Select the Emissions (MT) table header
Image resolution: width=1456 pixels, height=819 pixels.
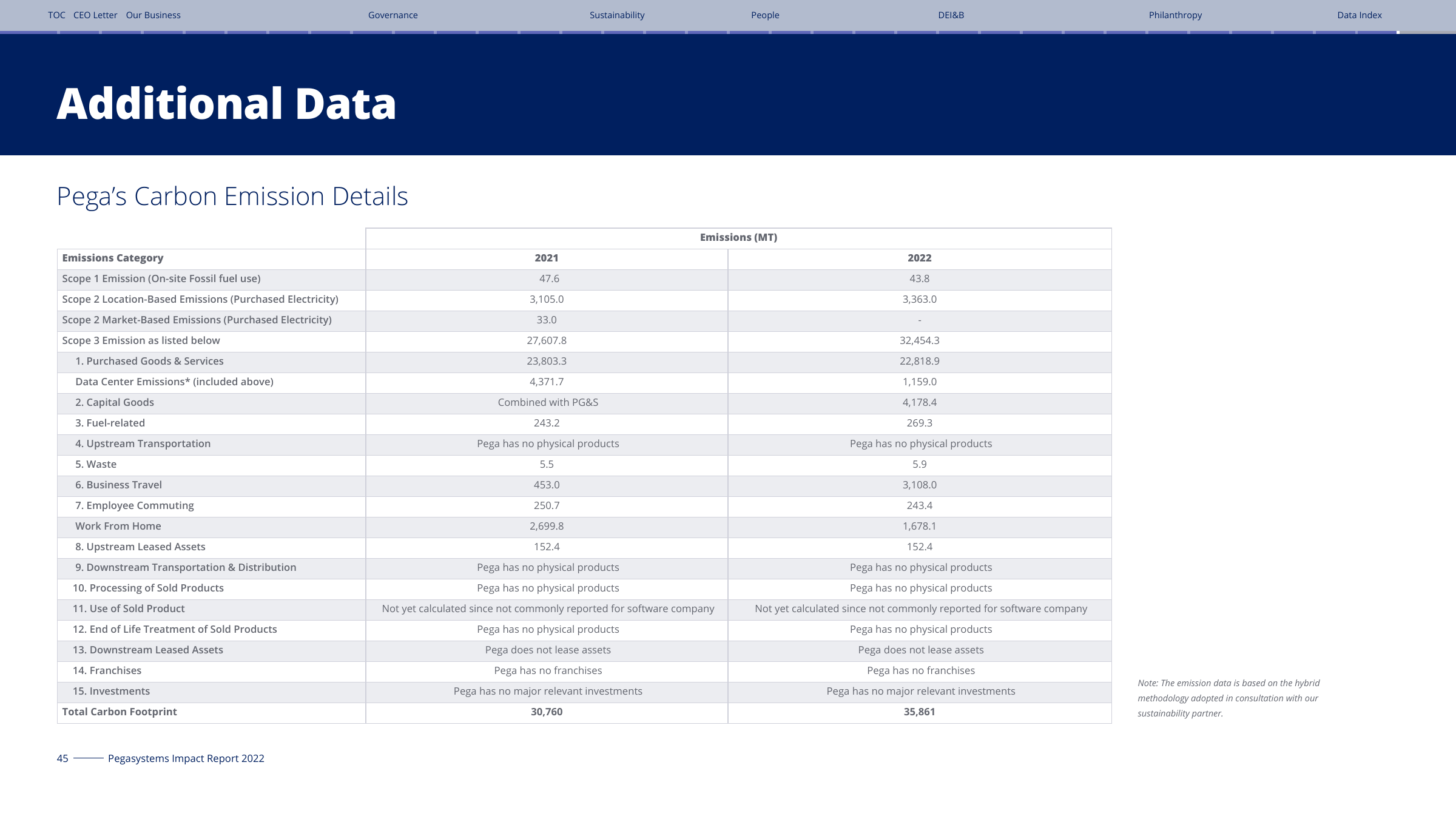pos(738,237)
